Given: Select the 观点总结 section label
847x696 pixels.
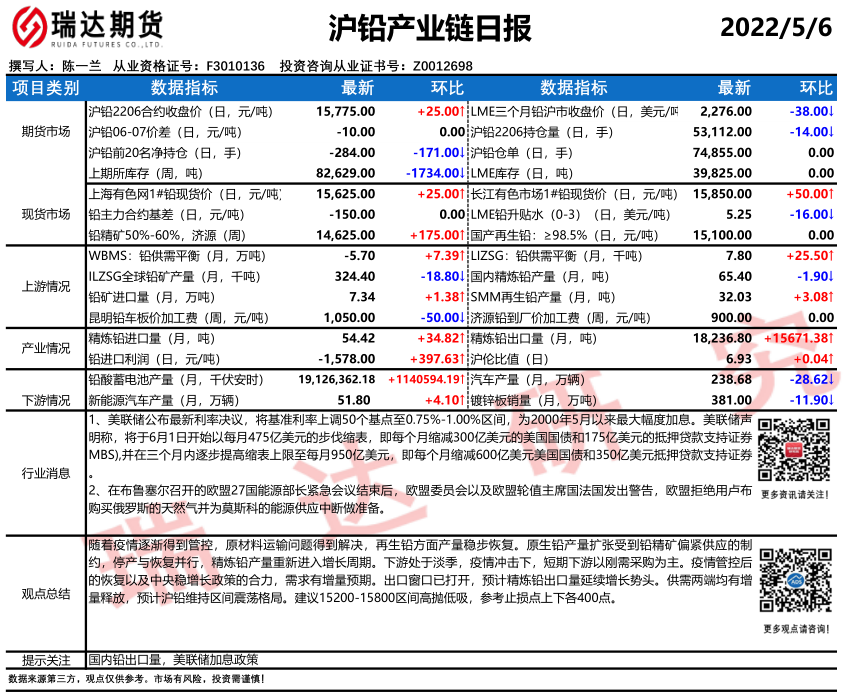Looking at the screenshot, I should pyautogui.click(x=45, y=593).
